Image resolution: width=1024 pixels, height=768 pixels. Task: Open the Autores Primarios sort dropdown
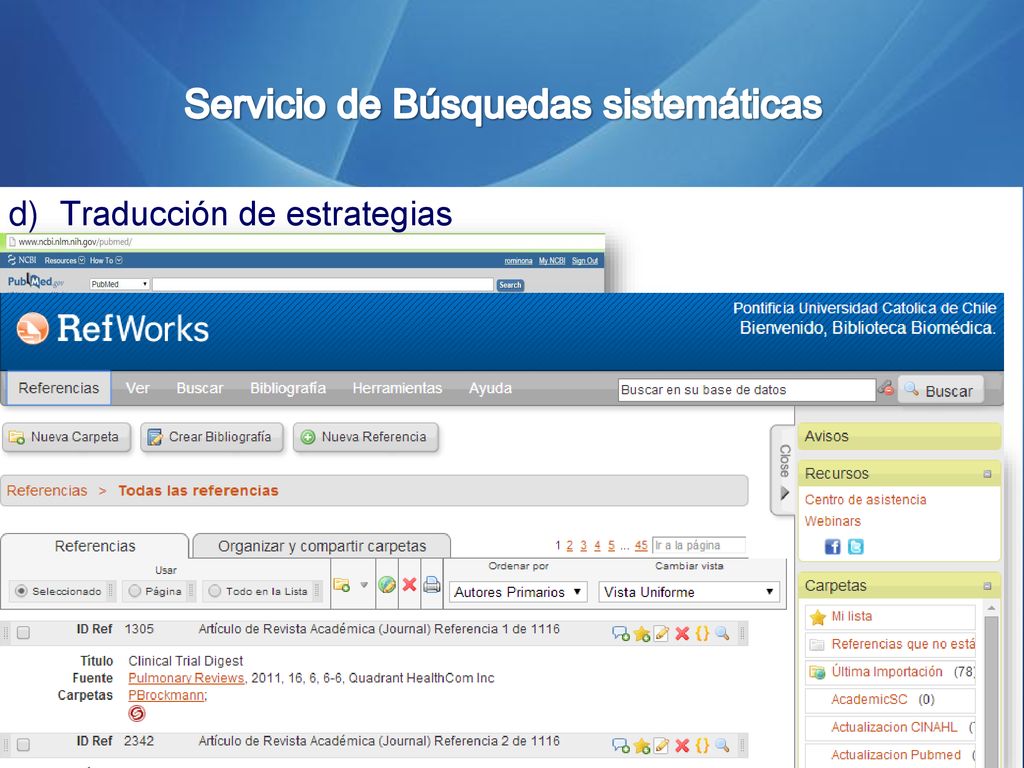[x=518, y=592]
